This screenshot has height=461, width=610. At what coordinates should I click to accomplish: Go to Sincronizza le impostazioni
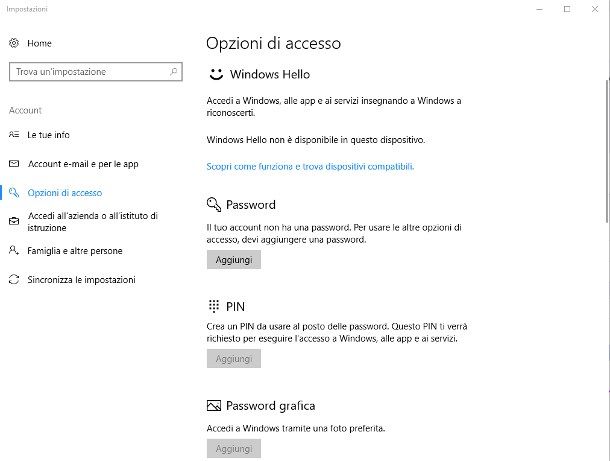(x=81, y=280)
